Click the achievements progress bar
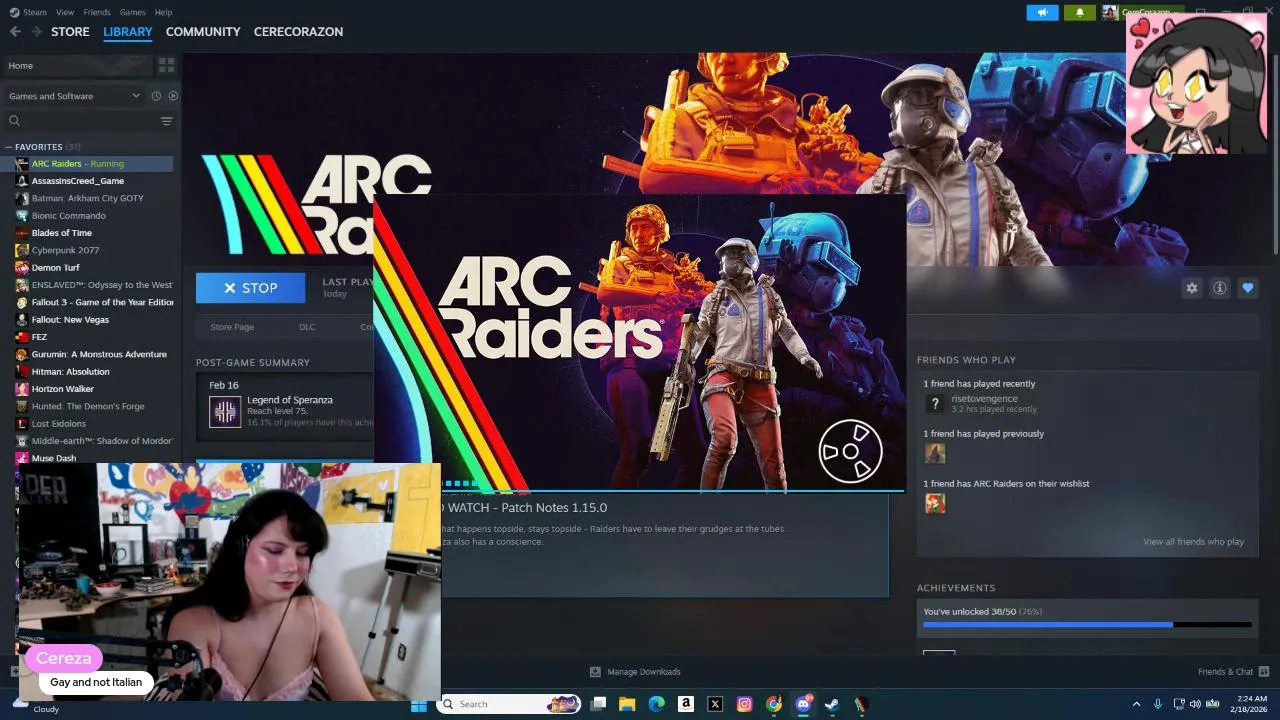 coord(1086,625)
